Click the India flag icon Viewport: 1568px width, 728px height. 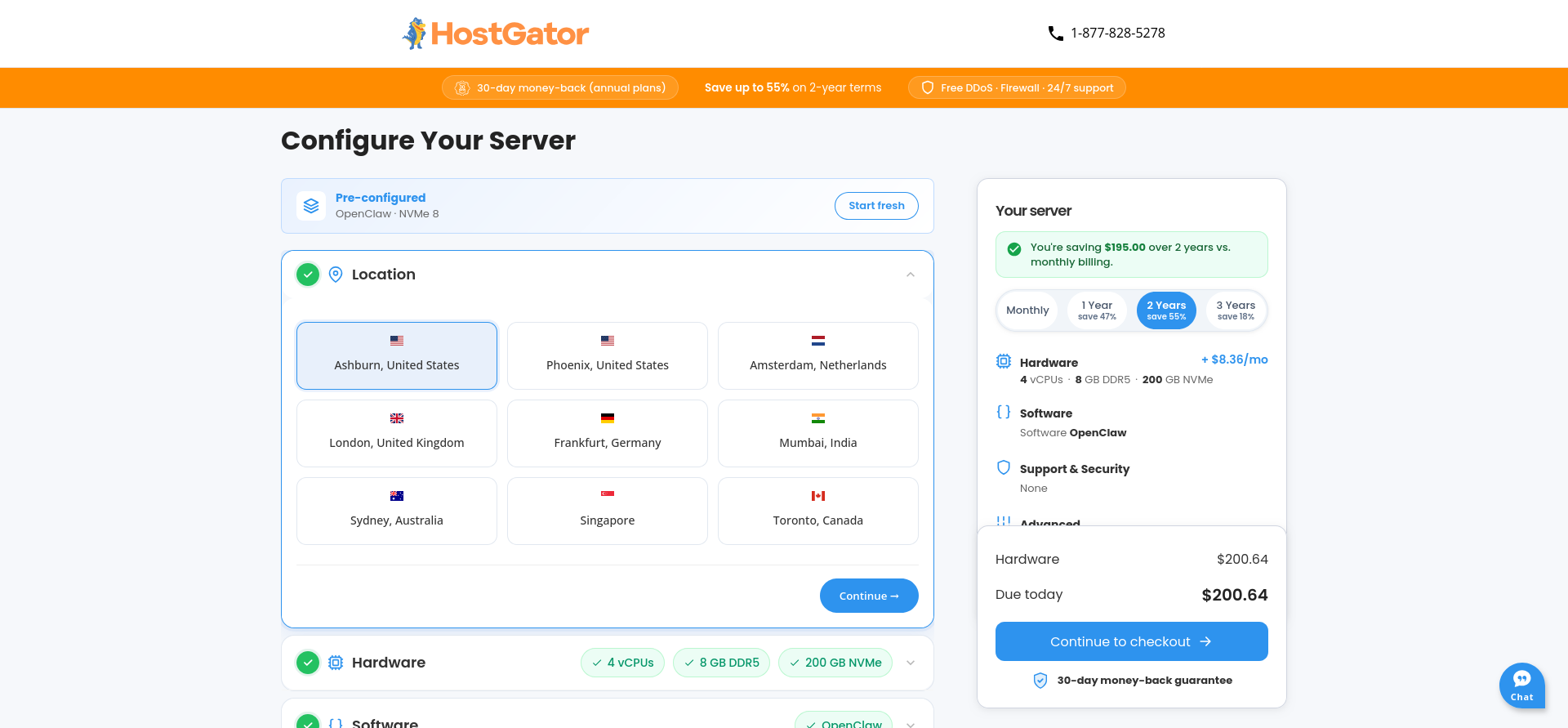point(818,418)
